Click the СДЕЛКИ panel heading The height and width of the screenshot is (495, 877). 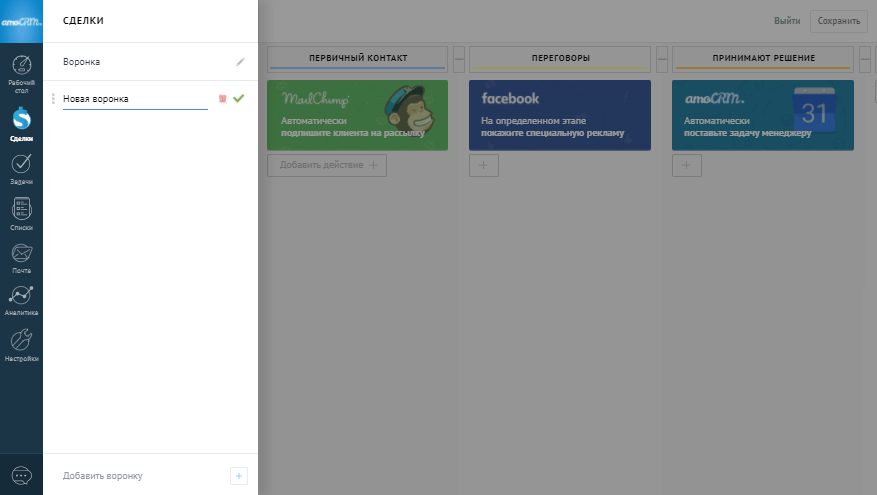tap(83, 21)
